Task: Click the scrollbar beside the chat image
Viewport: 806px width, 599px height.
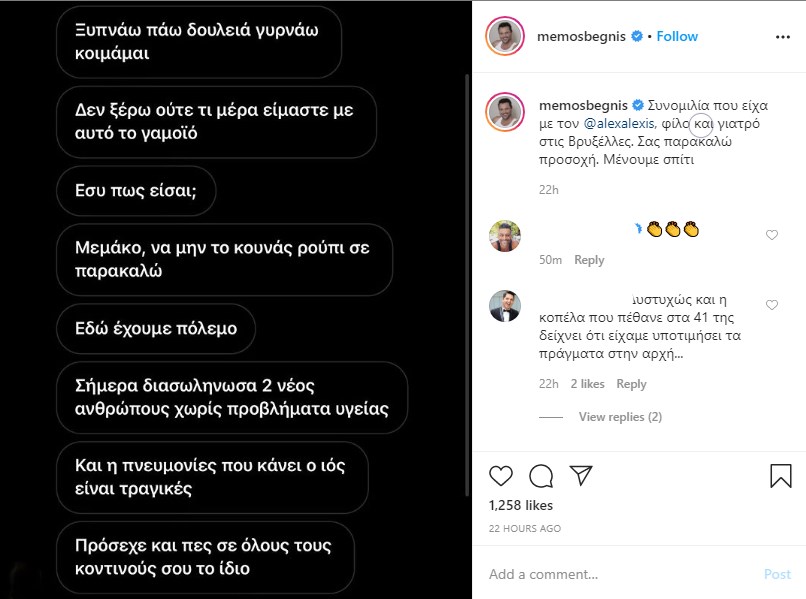Action: [x=466, y=250]
